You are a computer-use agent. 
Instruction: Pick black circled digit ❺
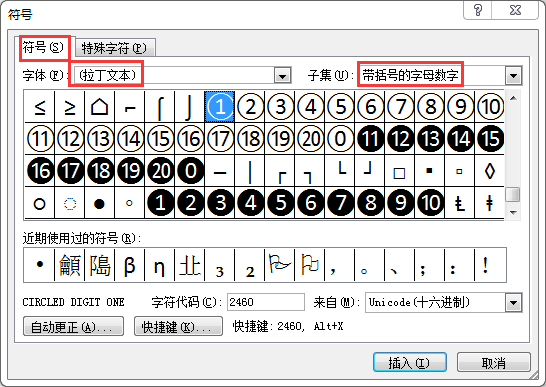280,203
